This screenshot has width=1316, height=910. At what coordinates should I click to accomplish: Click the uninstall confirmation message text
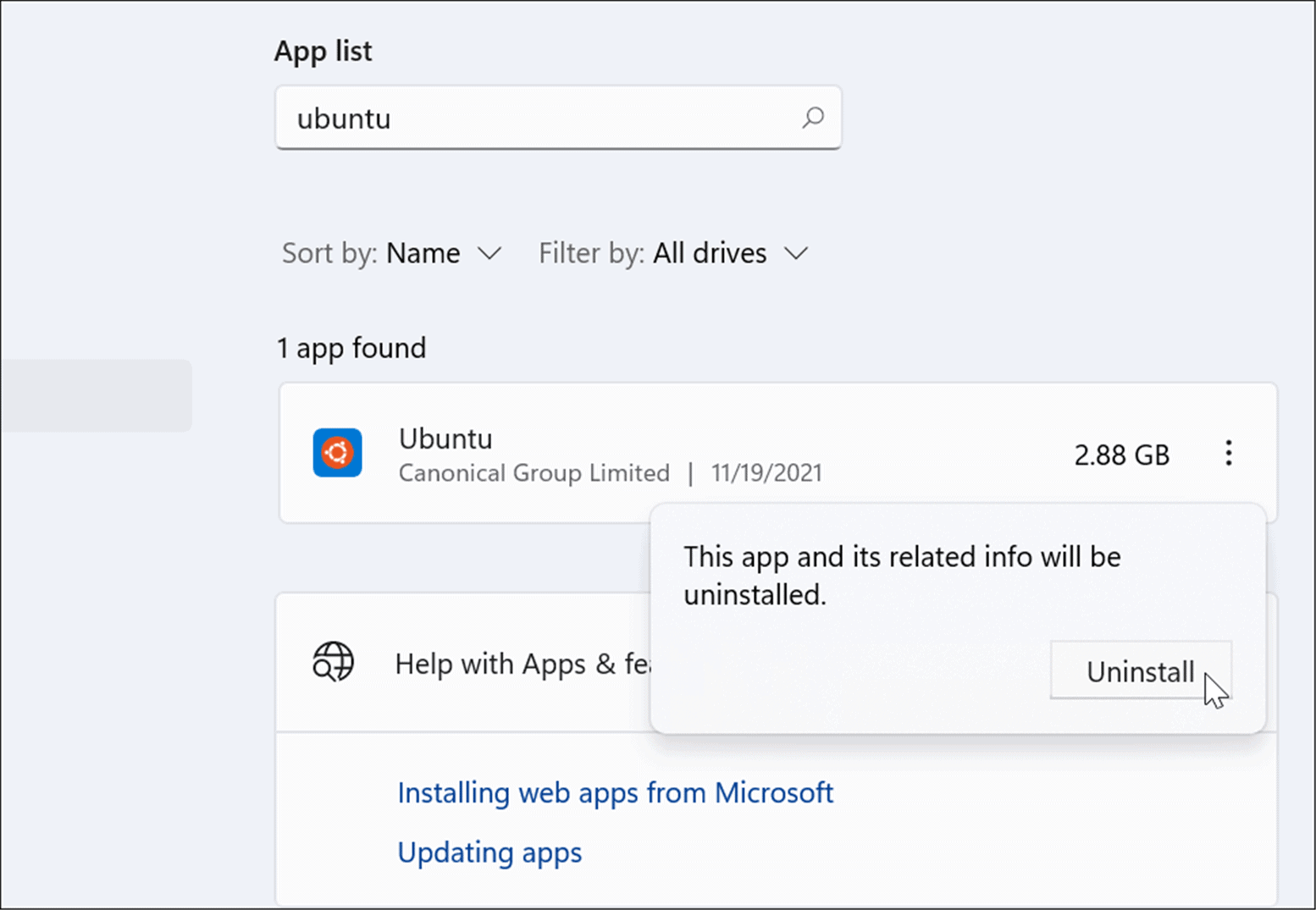click(x=902, y=576)
